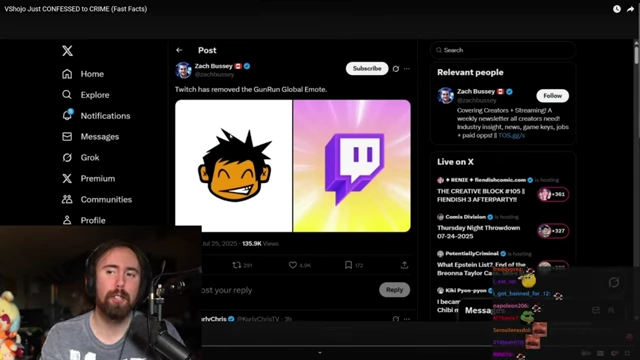Go back using the Post arrow

pyautogui.click(x=179, y=50)
